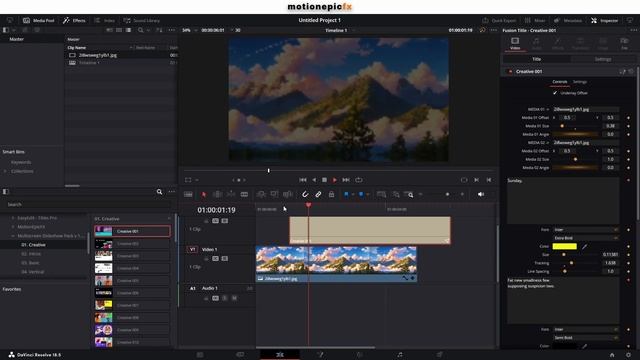640x360 pixels.
Task: Open the Fairlight music note page
Action: pyautogui.click(x=400, y=355)
